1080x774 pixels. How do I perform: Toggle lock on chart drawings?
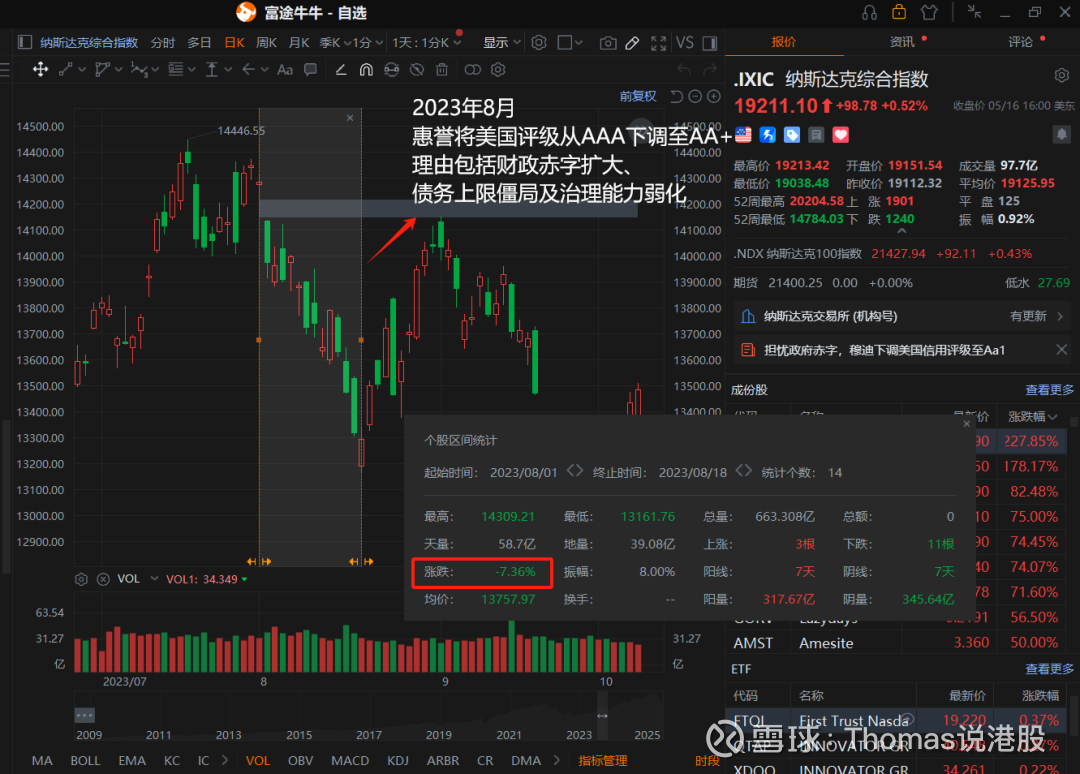392,70
